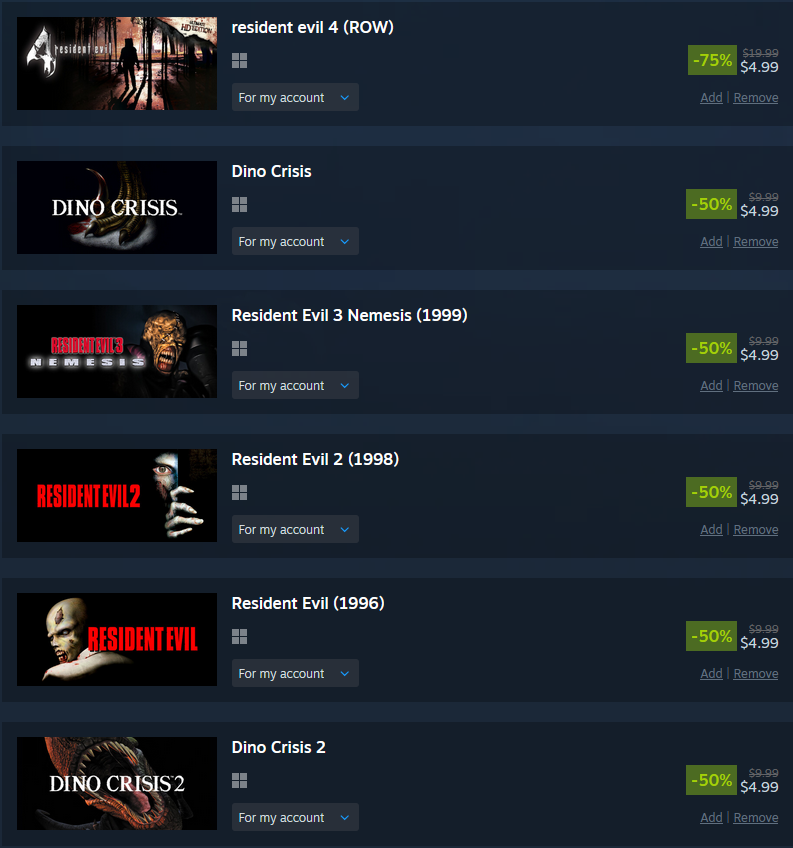Click the -75% discount badge
This screenshot has width=793, height=848.
tap(712, 60)
